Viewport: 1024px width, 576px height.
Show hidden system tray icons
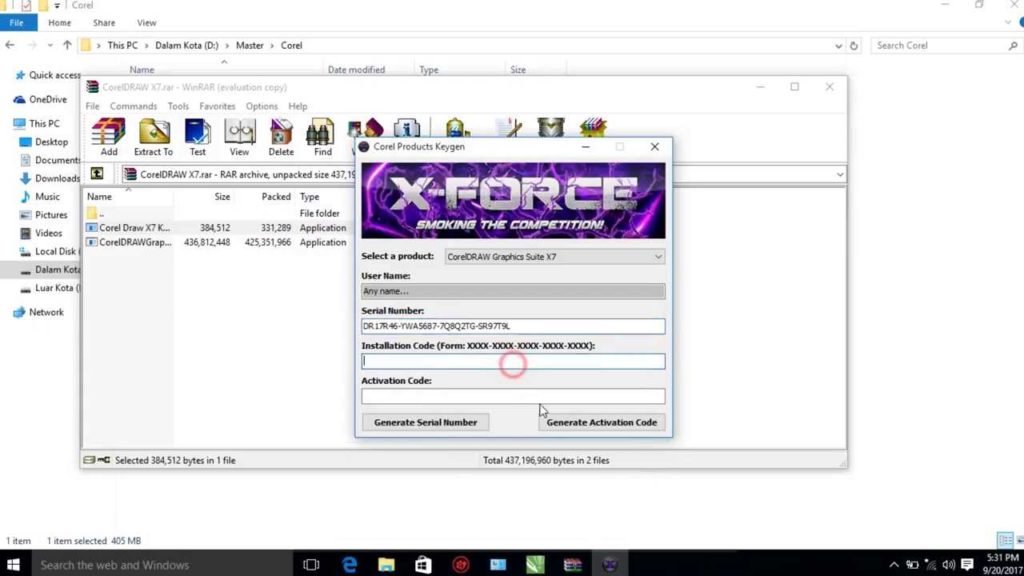893,564
